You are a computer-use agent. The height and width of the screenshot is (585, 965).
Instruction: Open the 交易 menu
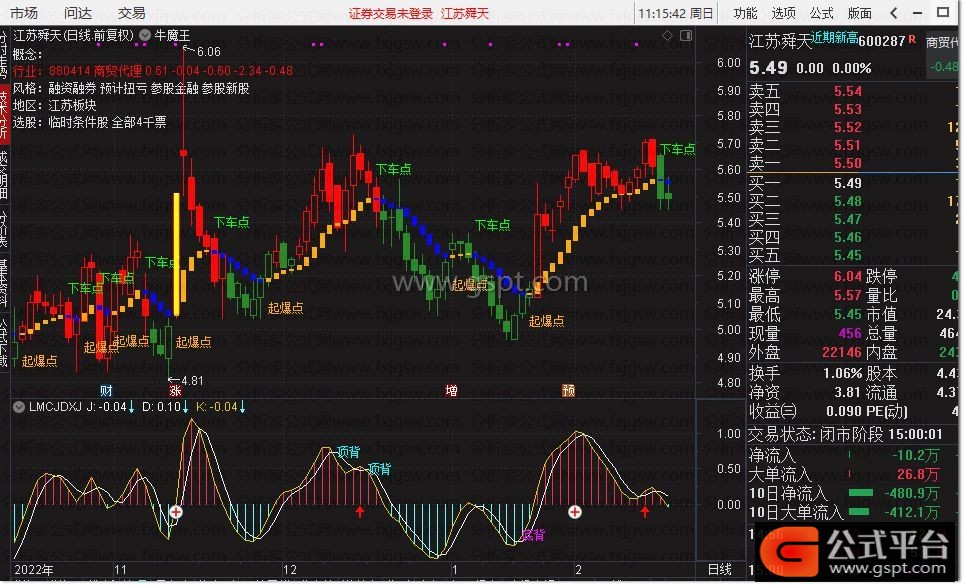coord(132,13)
